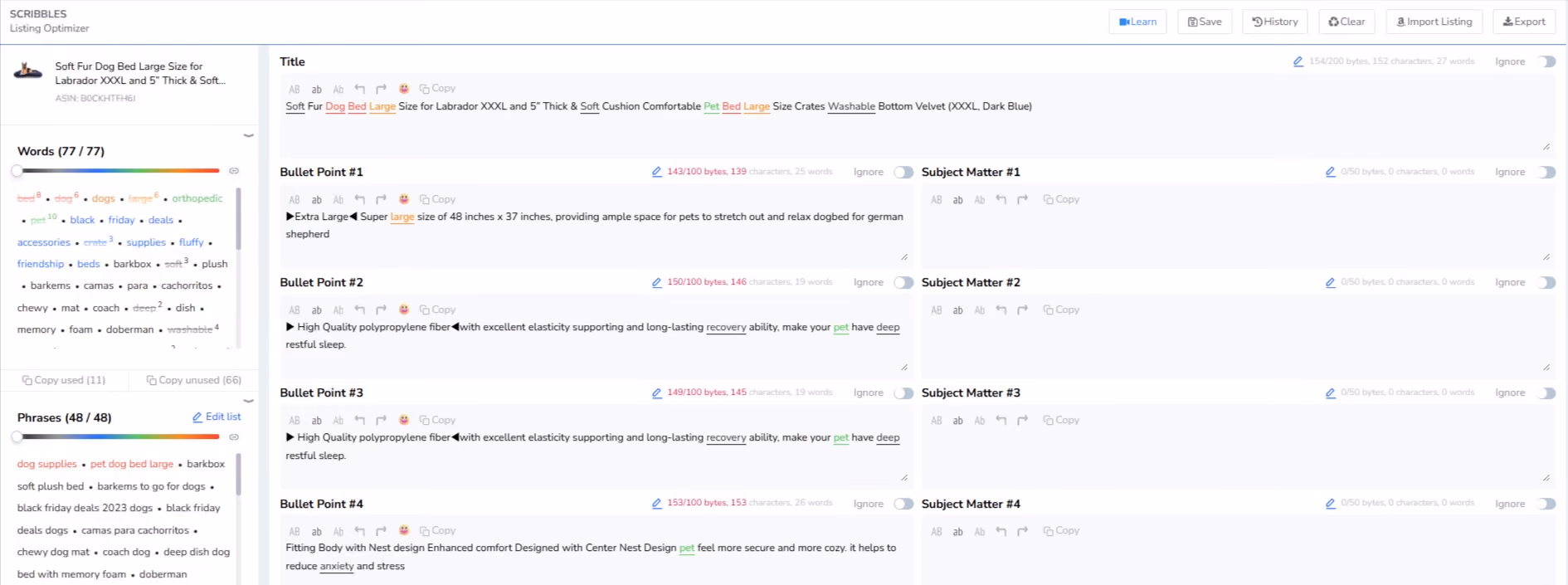Open the Learn video button
This screenshot has height=585, width=1568.
coord(1137,22)
